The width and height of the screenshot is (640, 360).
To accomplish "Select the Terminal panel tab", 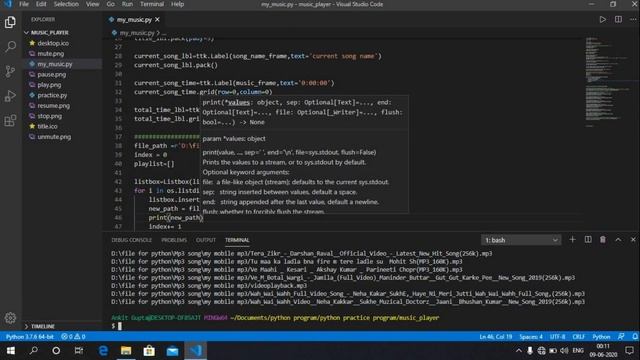I will pos(237,240).
